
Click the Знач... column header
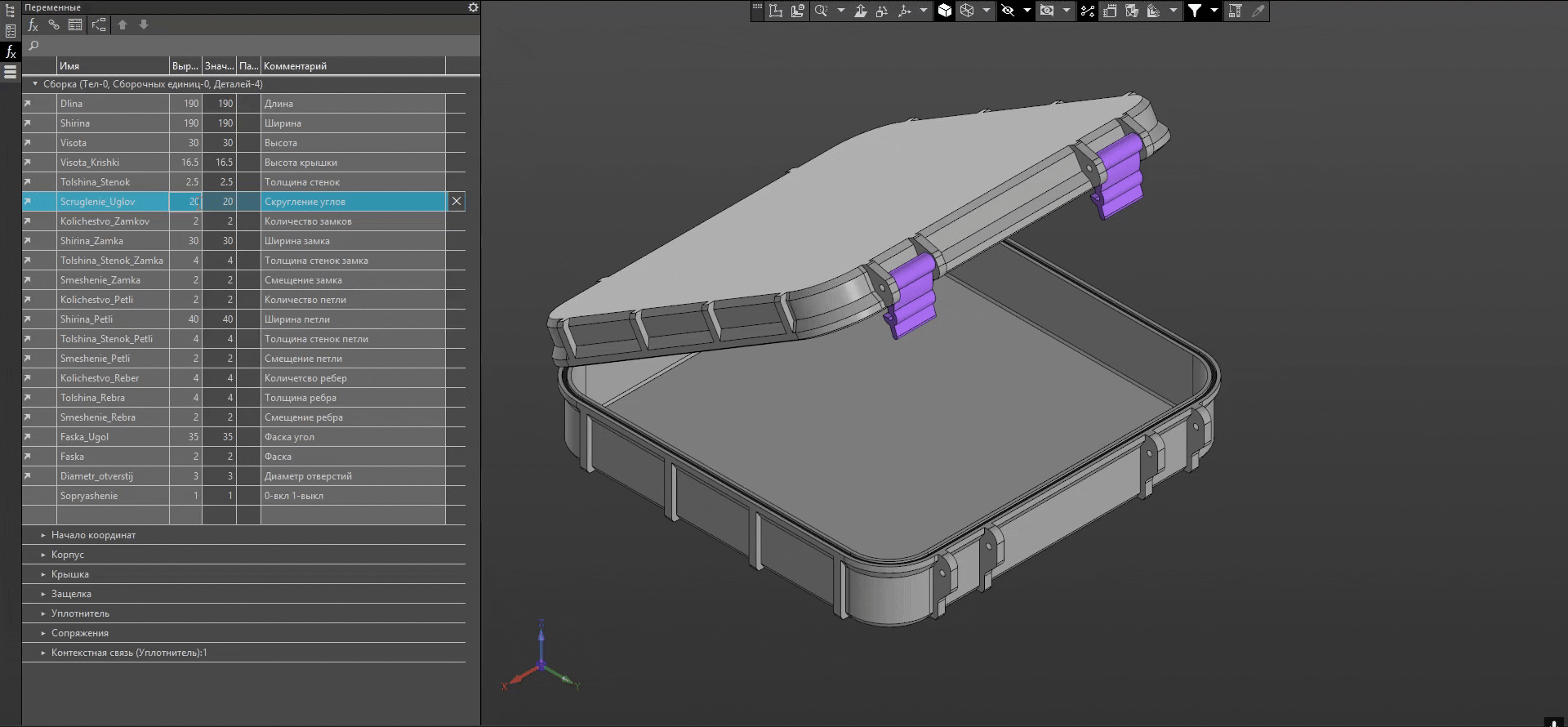click(219, 66)
